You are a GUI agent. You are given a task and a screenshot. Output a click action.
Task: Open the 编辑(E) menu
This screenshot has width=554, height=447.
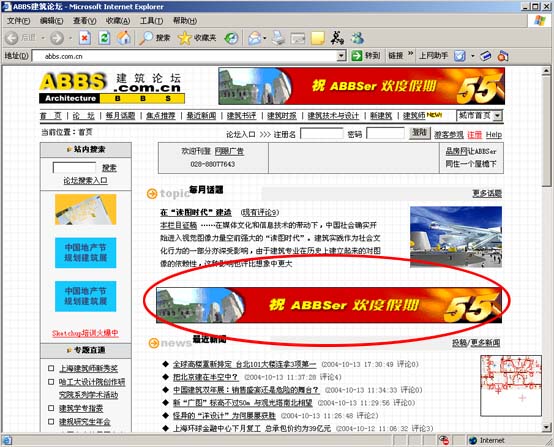(x=51, y=21)
